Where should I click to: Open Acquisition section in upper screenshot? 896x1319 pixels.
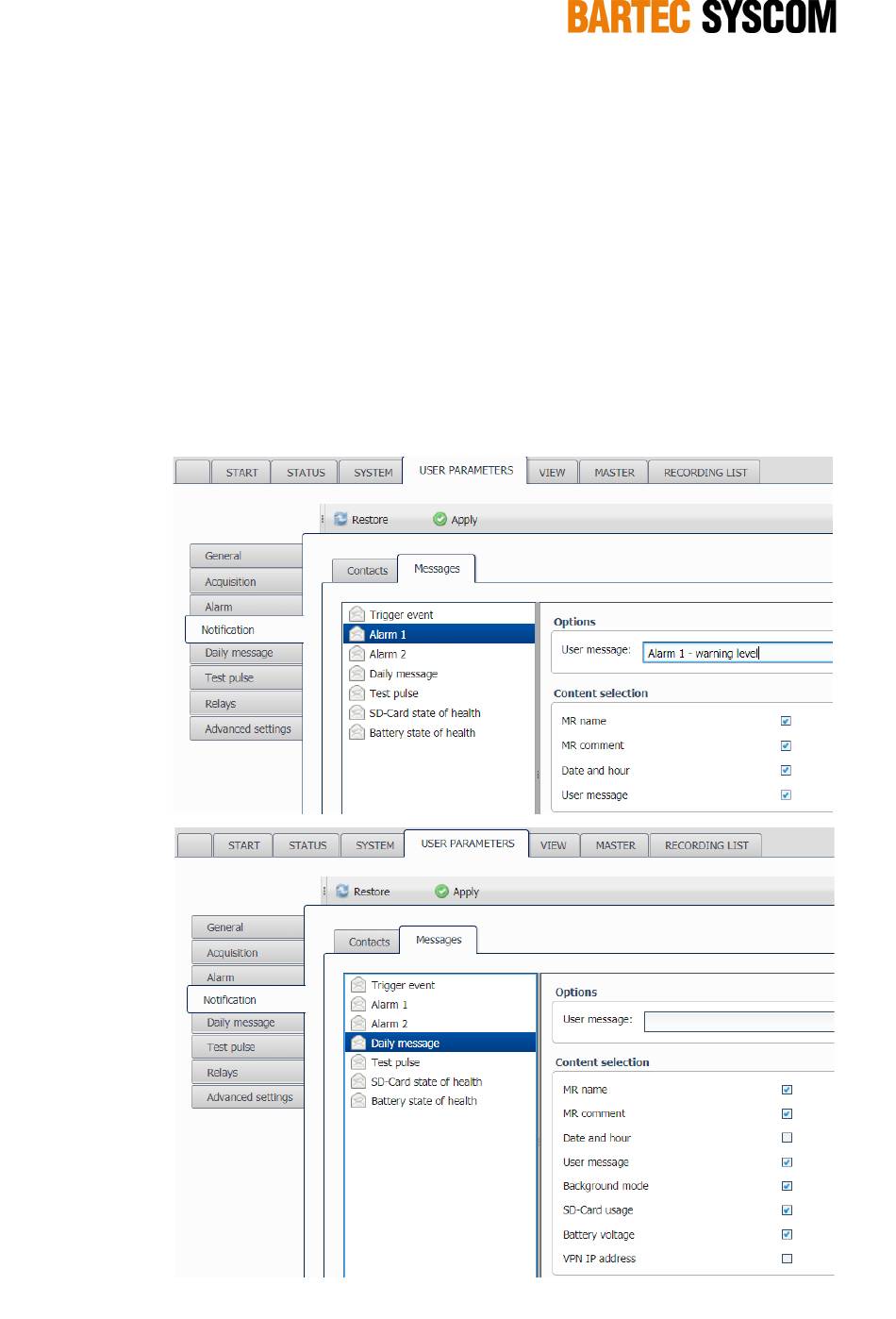tap(246, 581)
